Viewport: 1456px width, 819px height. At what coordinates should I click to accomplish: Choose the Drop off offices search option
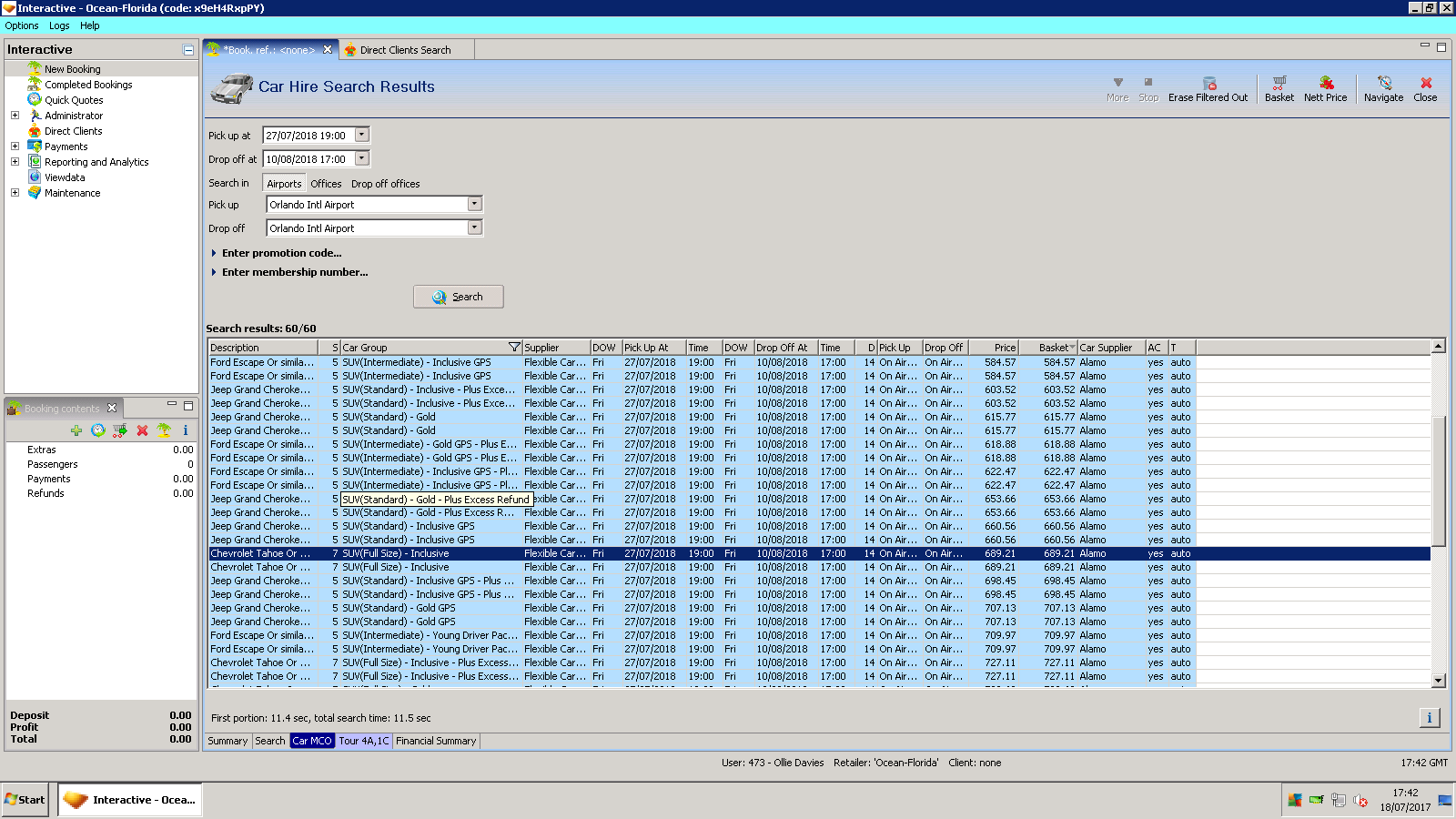[x=386, y=184]
